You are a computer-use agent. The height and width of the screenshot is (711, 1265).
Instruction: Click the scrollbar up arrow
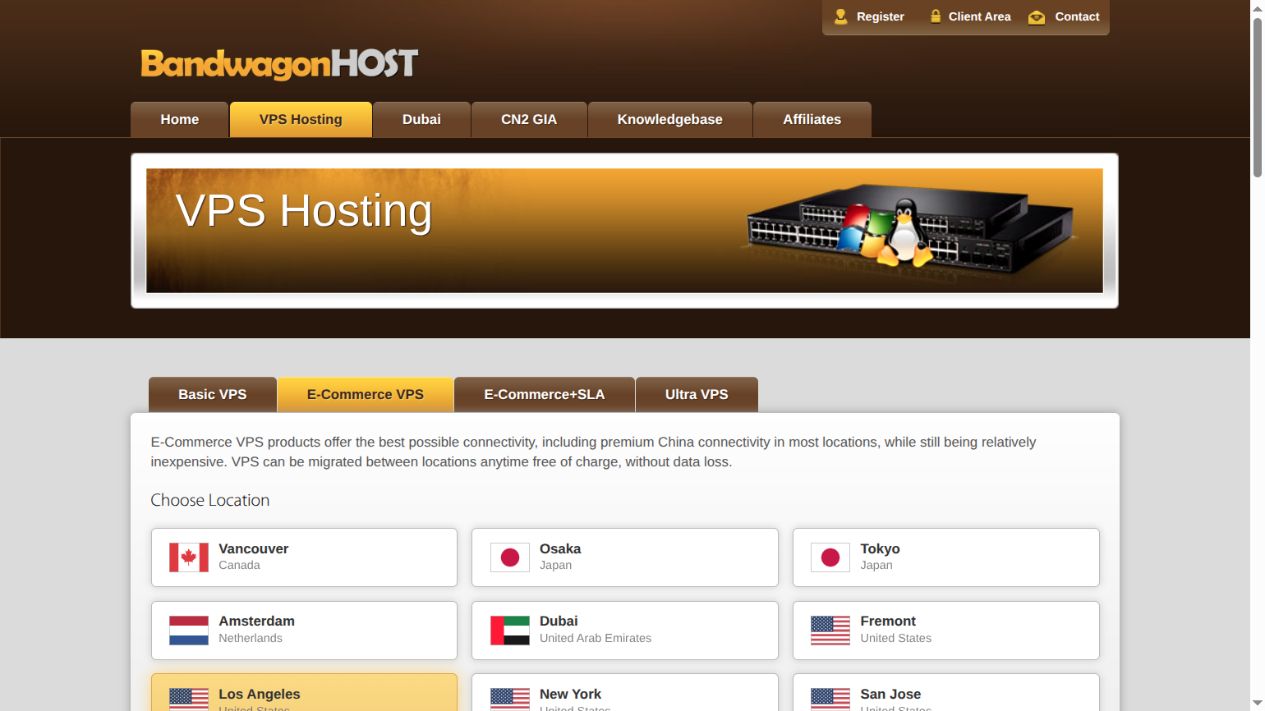(1258, 7)
